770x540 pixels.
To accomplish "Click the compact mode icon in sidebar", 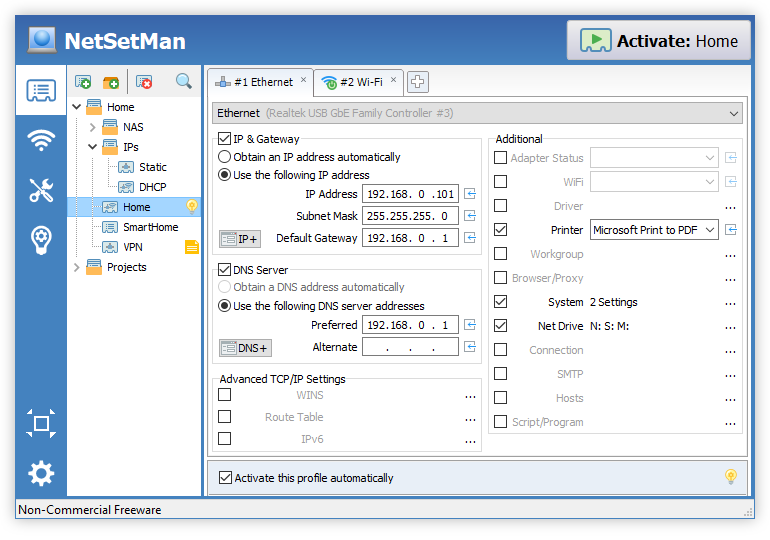I will 41,423.
